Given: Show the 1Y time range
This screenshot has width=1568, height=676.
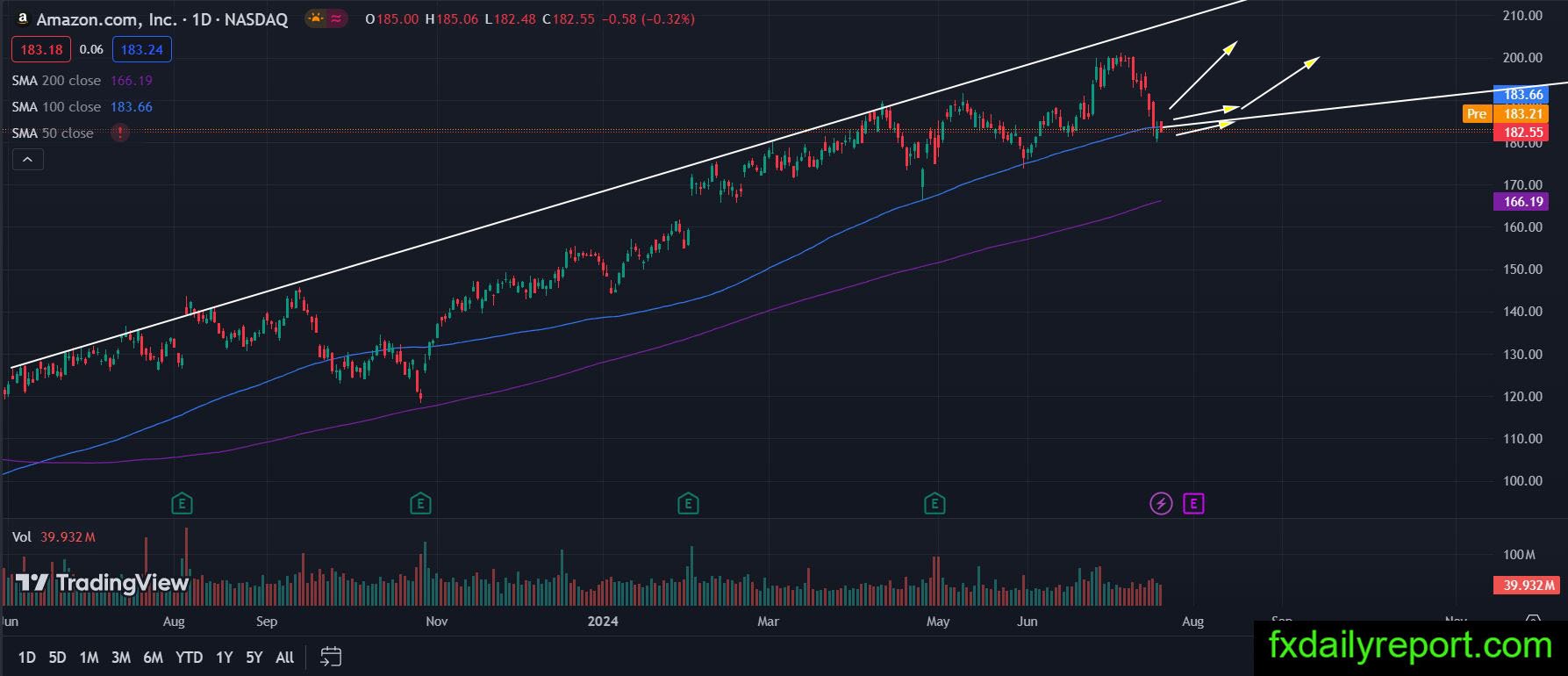Looking at the screenshot, I should tap(225, 657).
